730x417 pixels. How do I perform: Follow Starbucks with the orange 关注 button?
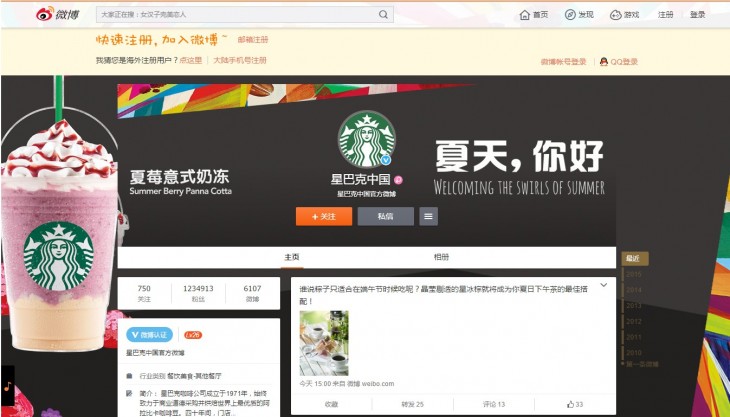click(x=324, y=216)
